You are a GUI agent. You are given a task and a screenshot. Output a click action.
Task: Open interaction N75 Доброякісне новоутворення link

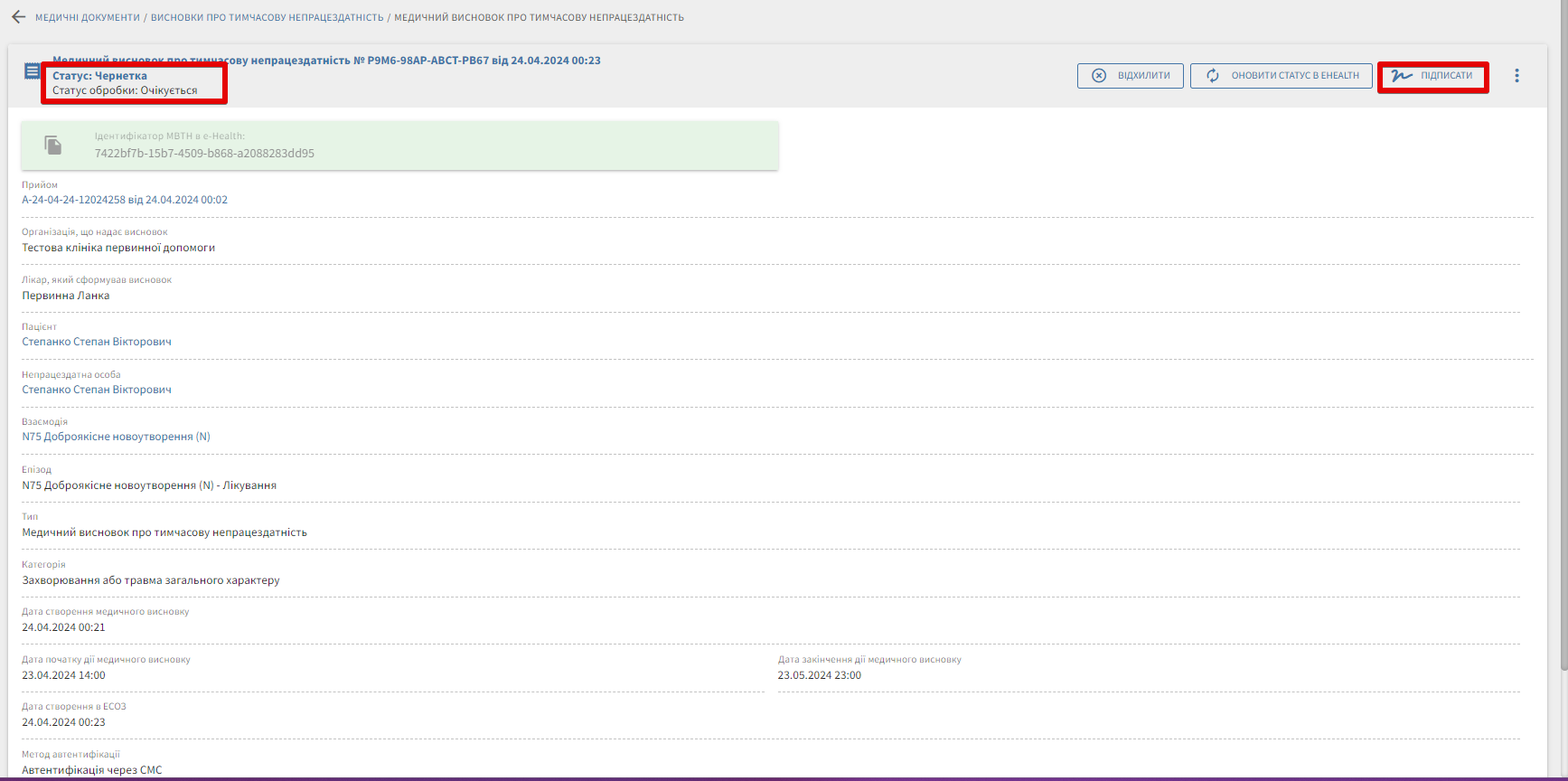click(x=116, y=437)
